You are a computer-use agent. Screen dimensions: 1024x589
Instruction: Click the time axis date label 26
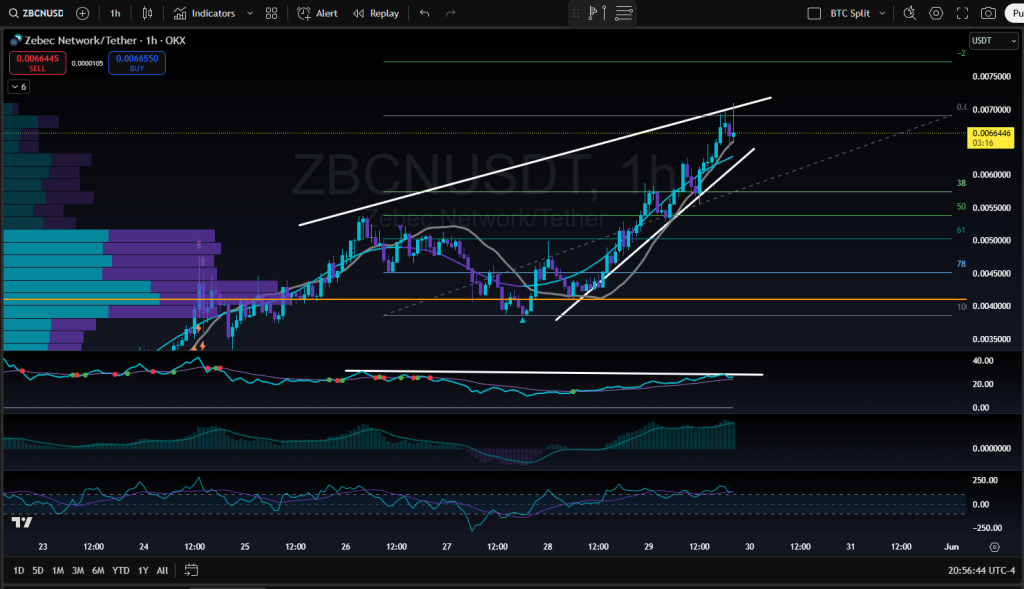point(345,547)
